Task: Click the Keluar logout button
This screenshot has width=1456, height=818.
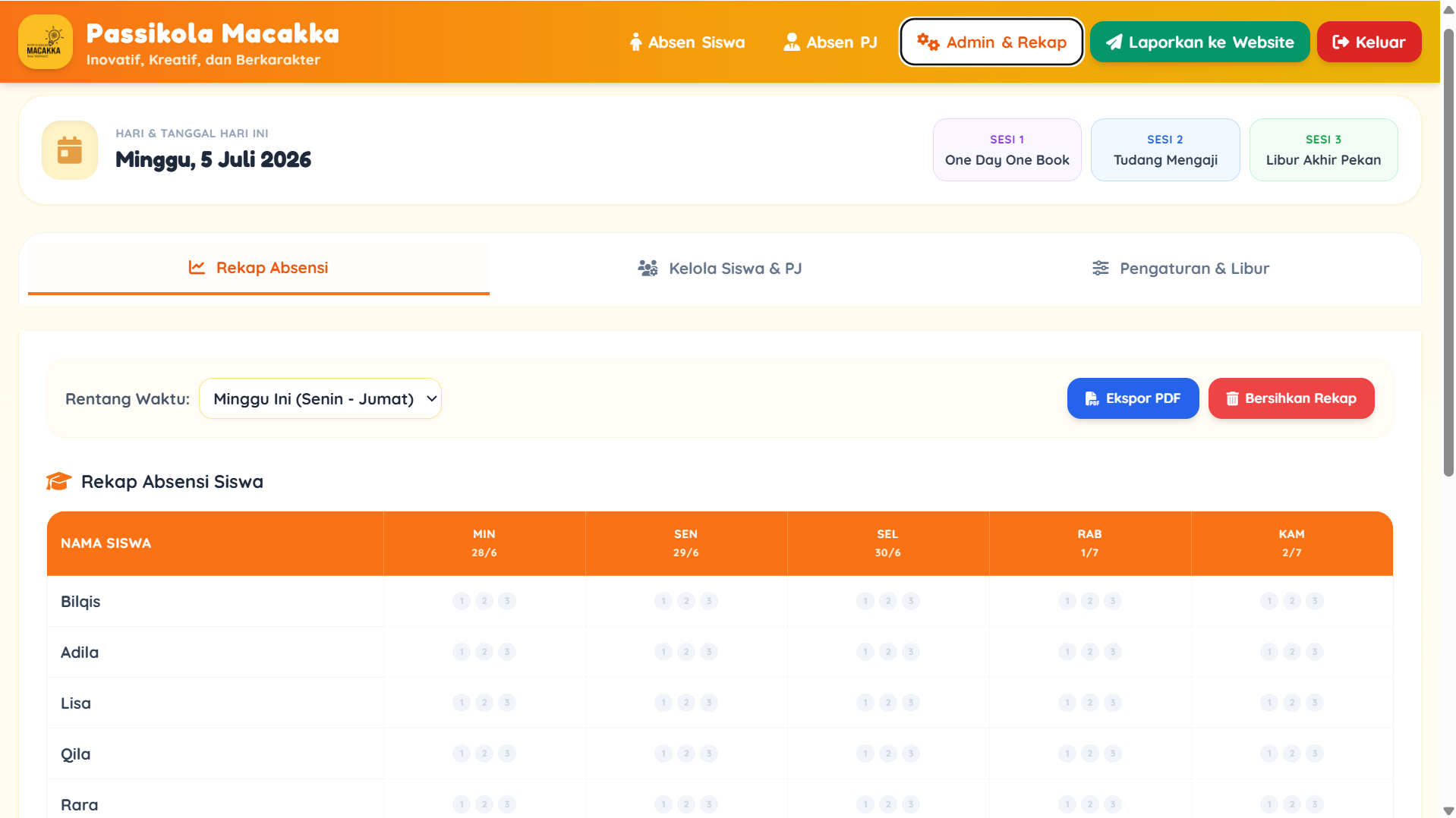Action: click(1369, 42)
